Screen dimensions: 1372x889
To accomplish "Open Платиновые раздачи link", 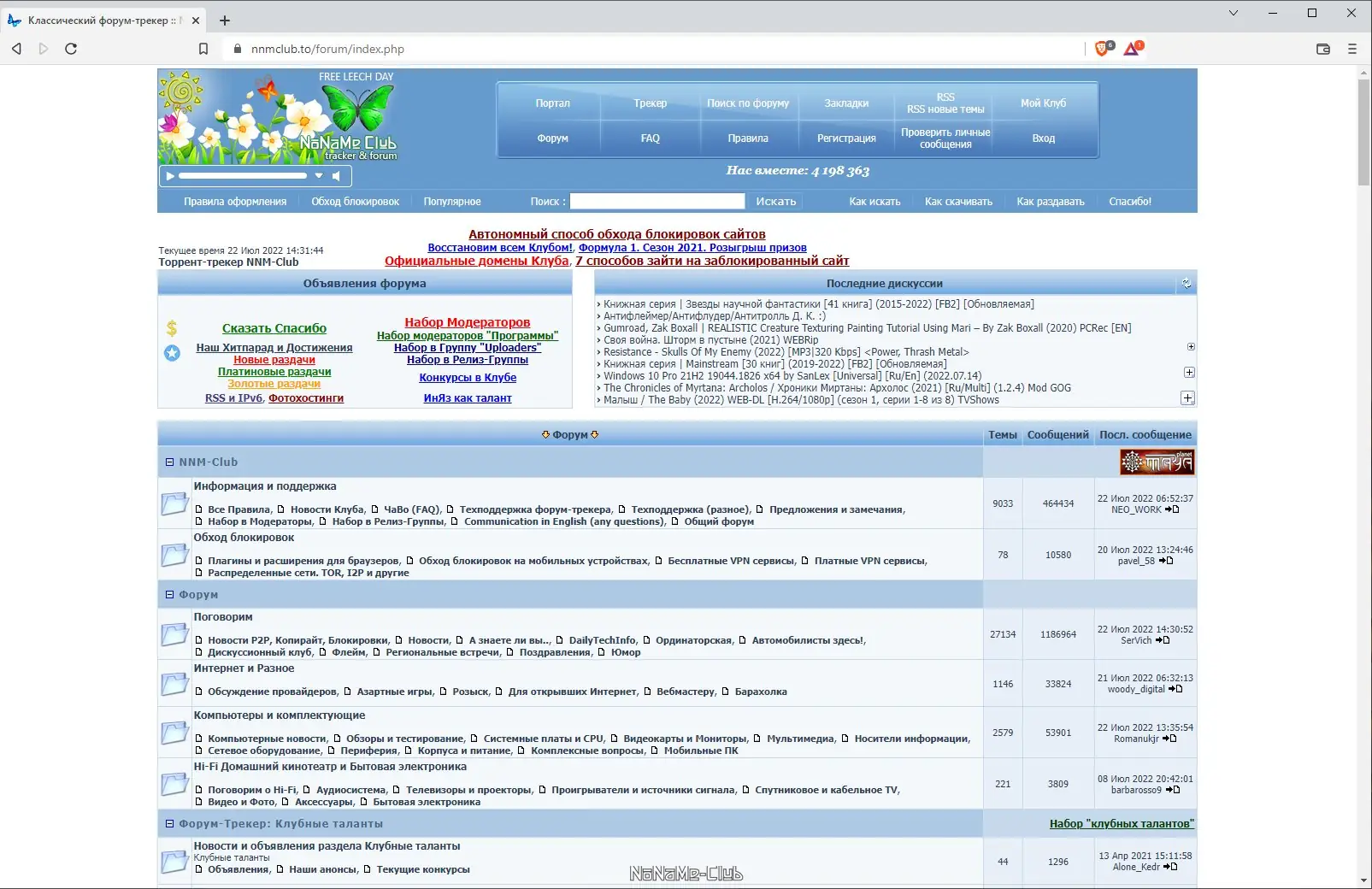I will [x=274, y=371].
